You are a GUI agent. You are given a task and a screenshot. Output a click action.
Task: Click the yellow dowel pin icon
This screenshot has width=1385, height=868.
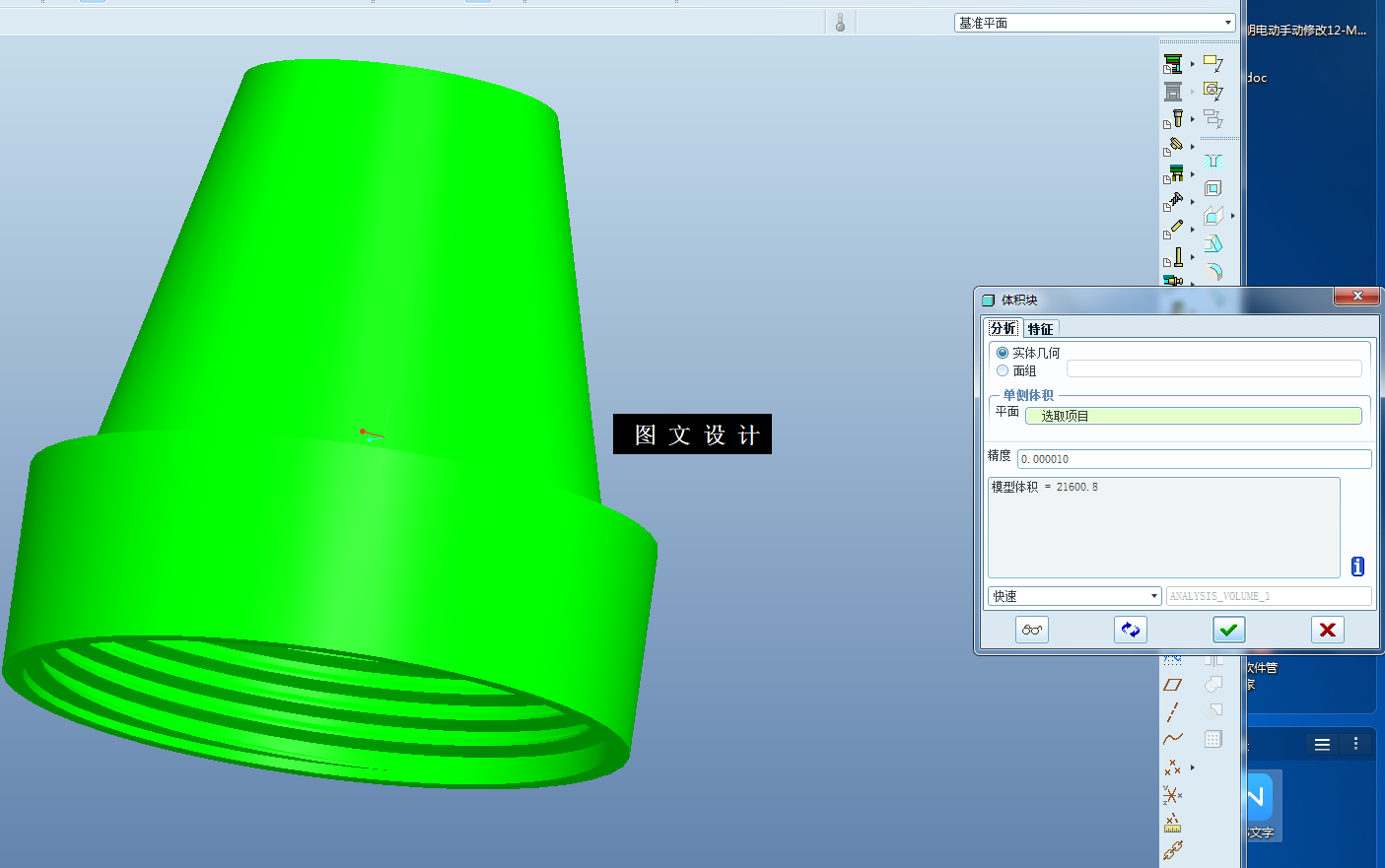(x=1173, y=229)
